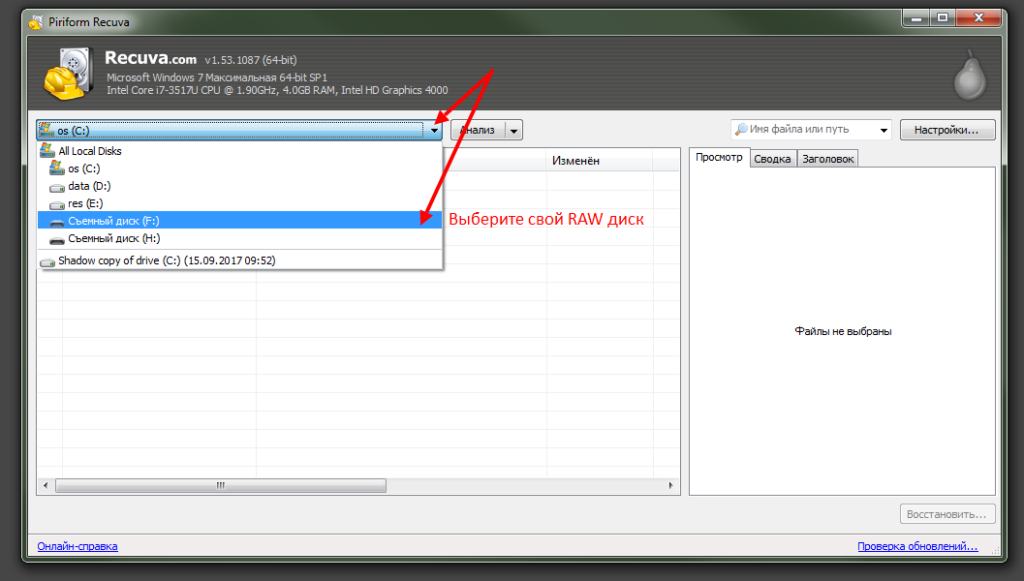Screen dimensions: 1024x581
Task: Click the Intel Core i7-3517U hardware line
Action: point(278,90)
